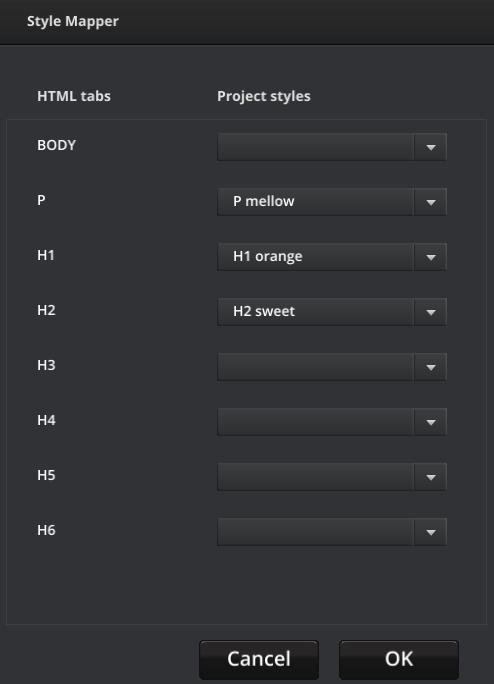Expand the H6 style dropdown arrow
Viewport: 494px width, 684px height.
[430, 532]
